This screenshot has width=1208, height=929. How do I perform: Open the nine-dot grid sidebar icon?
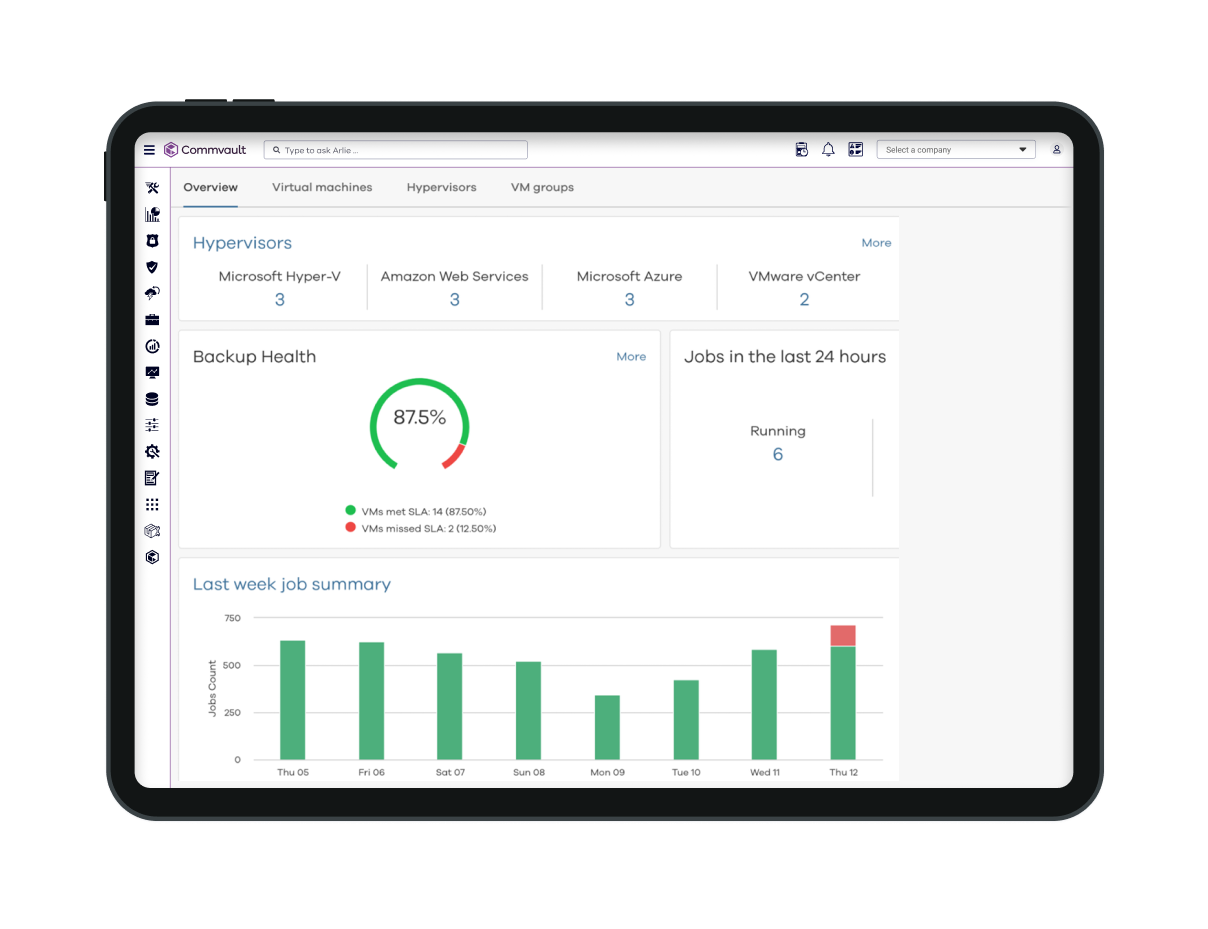152,505
